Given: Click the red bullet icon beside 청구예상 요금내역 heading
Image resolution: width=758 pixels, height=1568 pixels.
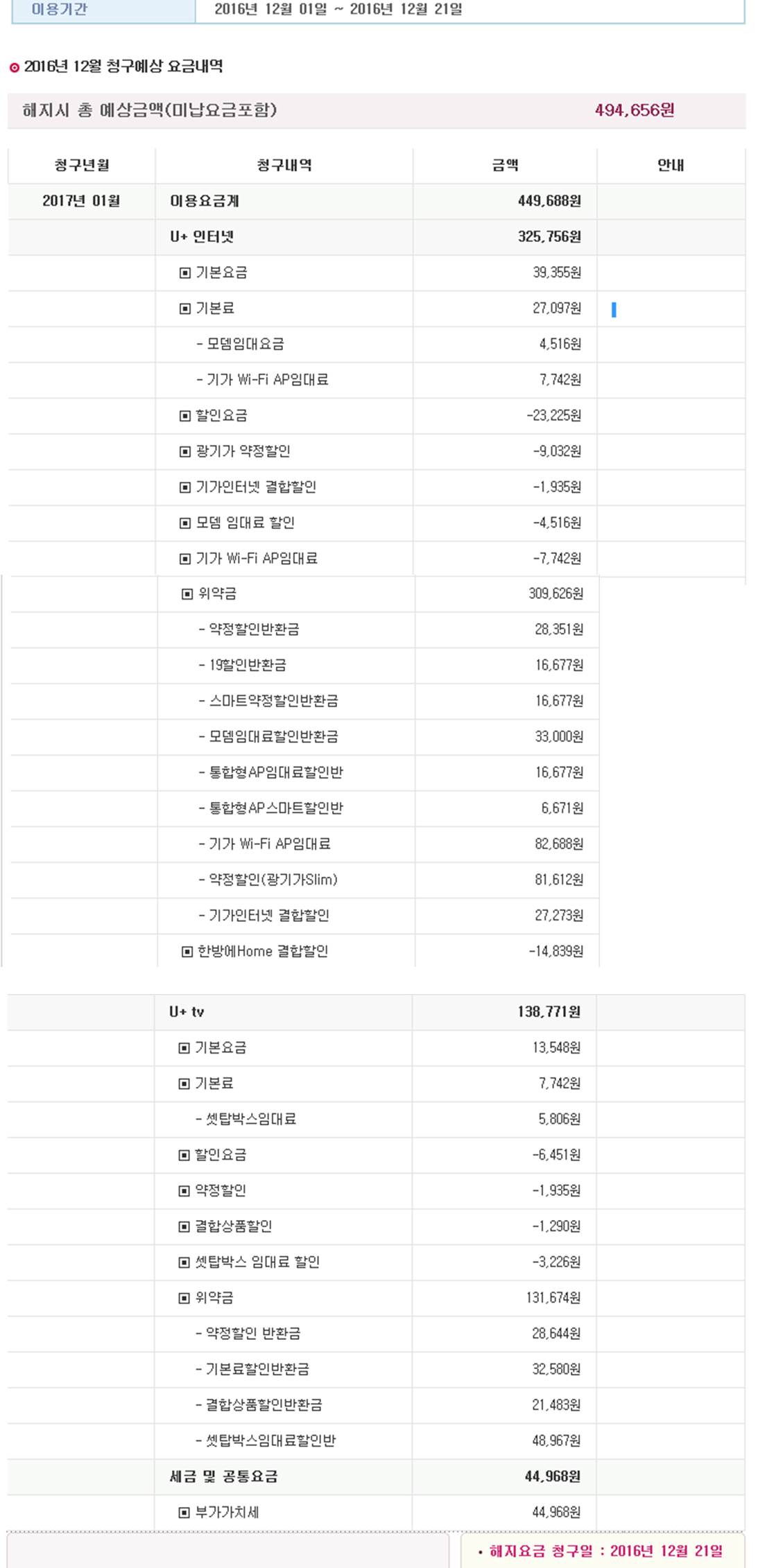Looking at the screenshot, I should [x=15, y=67].
